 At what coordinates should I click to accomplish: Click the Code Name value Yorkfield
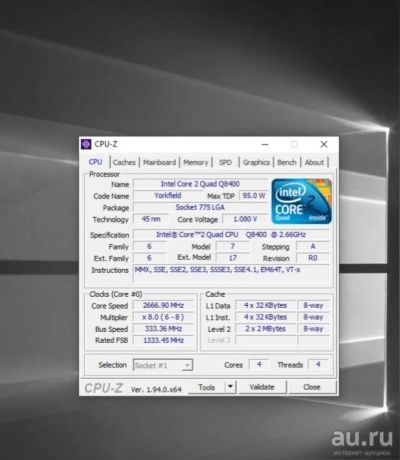pos(168,196)
